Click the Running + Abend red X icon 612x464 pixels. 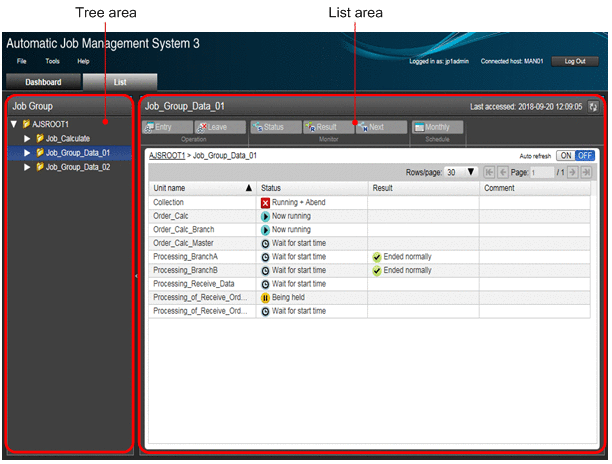tap(265, 203)
